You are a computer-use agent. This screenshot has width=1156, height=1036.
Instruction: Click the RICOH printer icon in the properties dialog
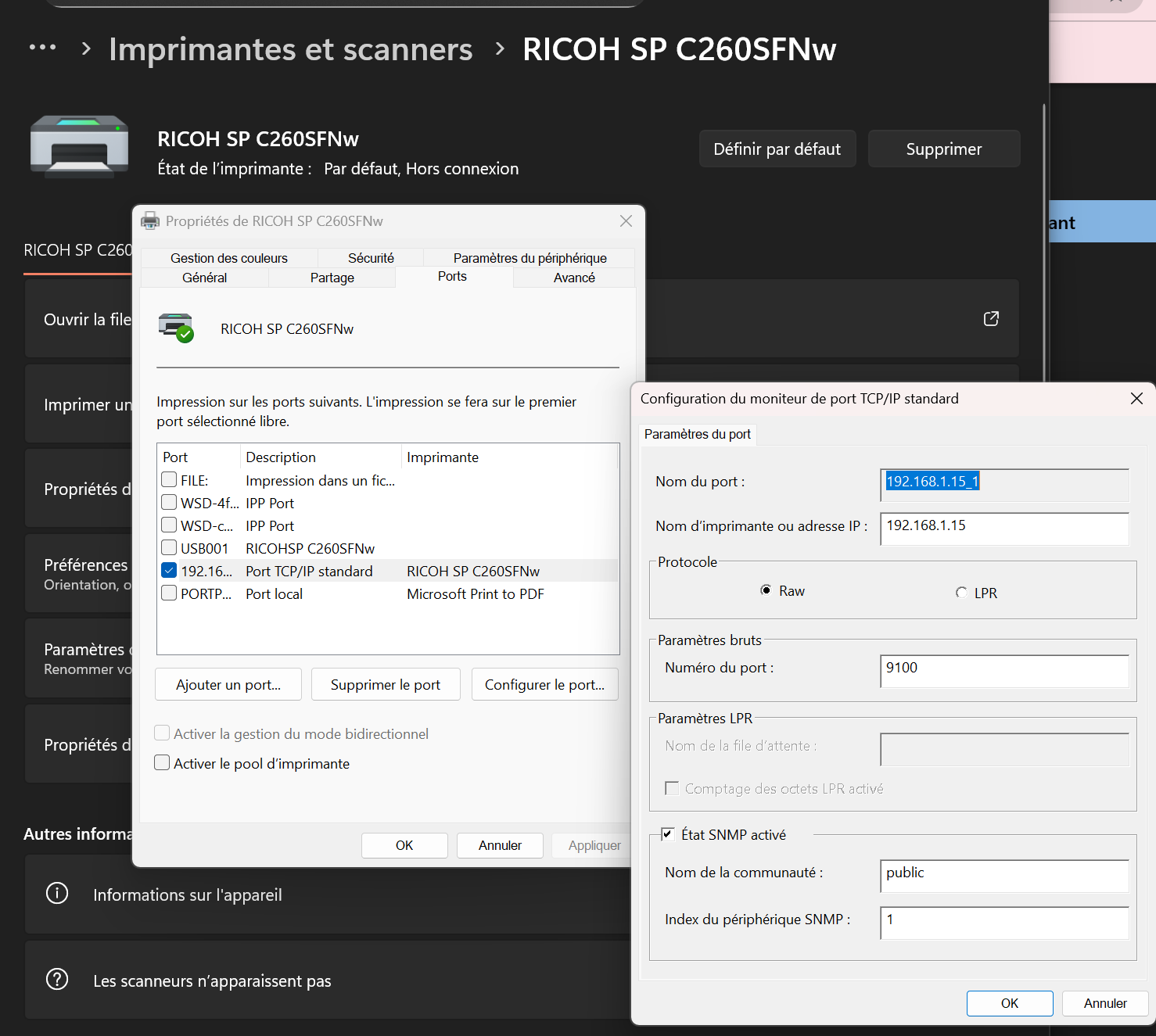click(x=175, y=328)
